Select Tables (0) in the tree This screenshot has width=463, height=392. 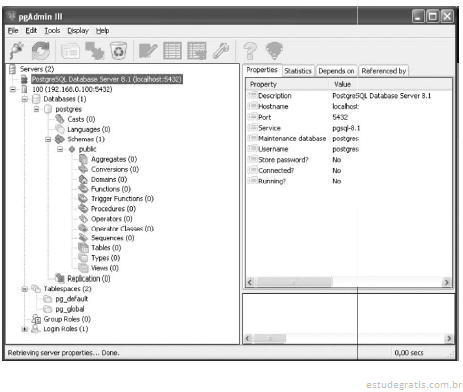[x=106, y=248]
